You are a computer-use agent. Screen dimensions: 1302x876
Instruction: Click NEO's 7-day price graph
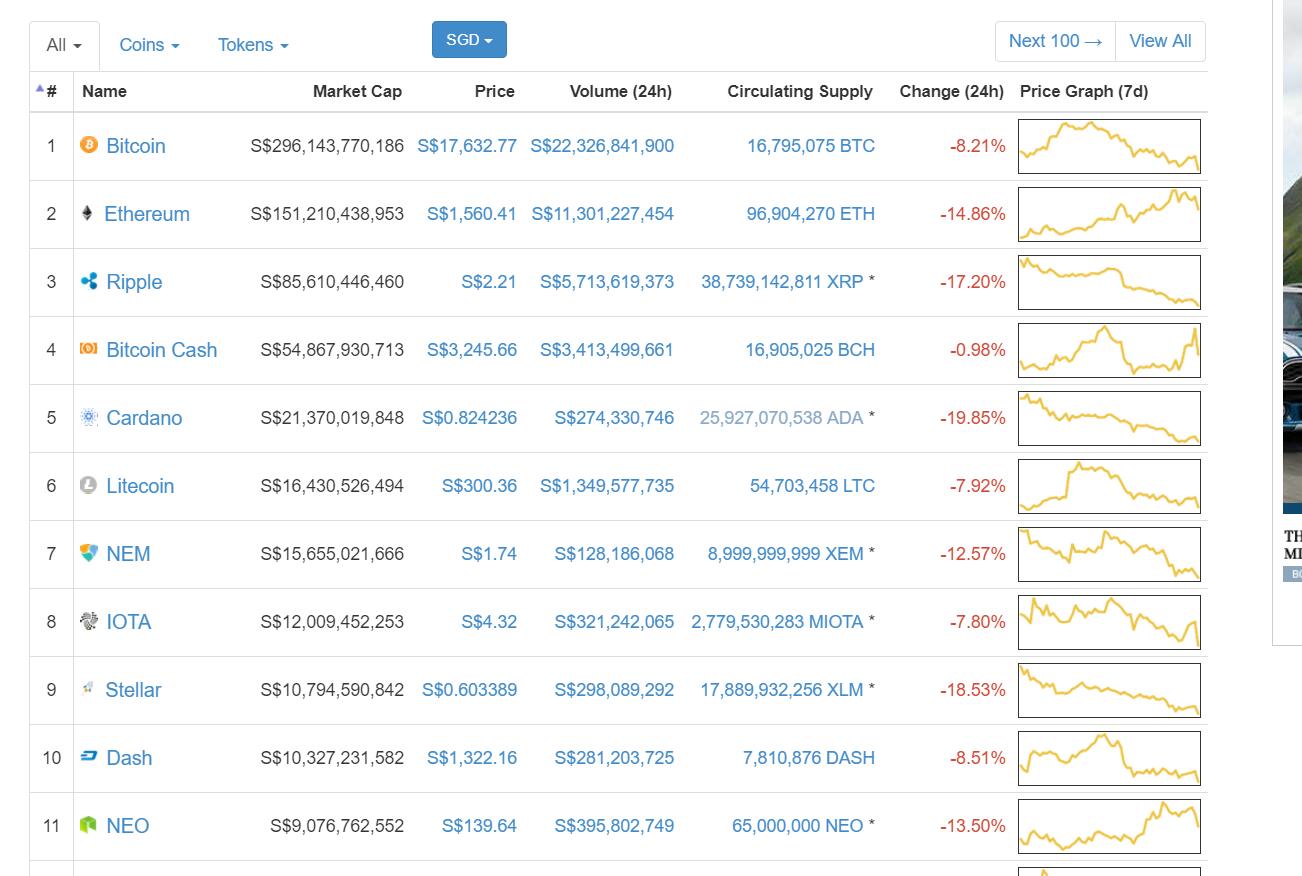(1109, 826)
